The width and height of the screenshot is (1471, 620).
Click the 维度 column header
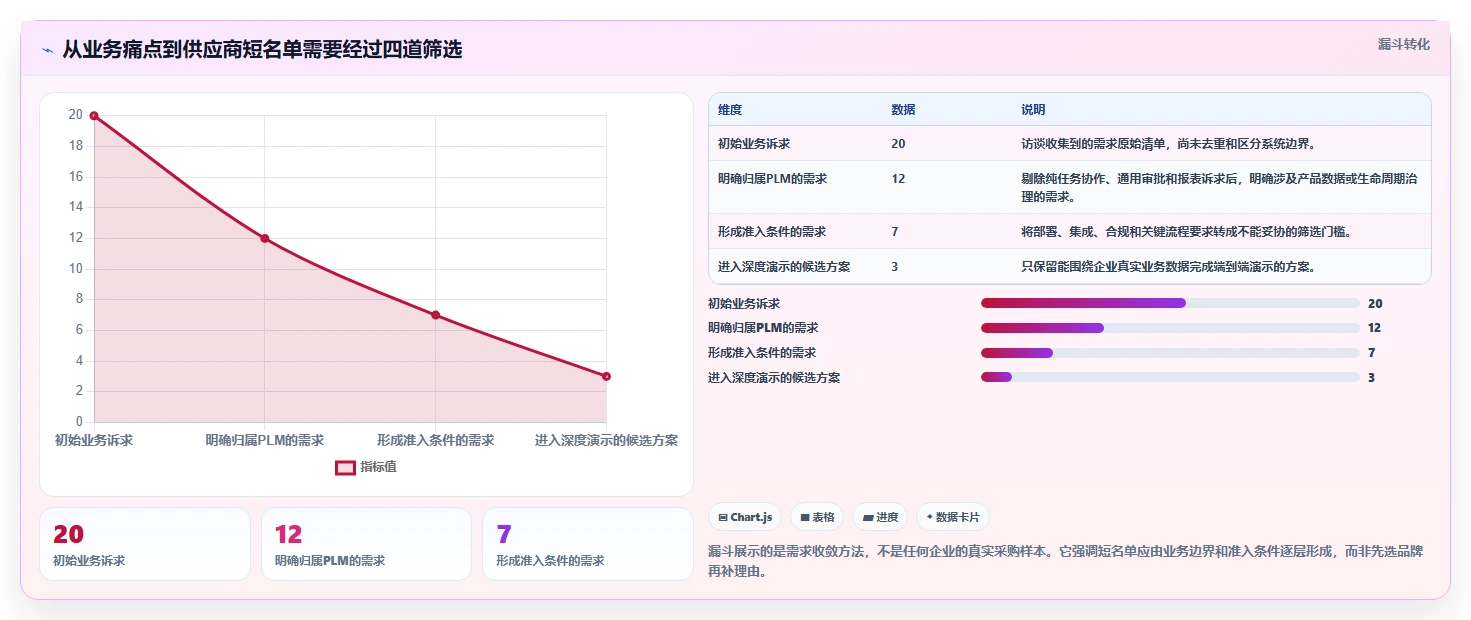tap(730, 110)
